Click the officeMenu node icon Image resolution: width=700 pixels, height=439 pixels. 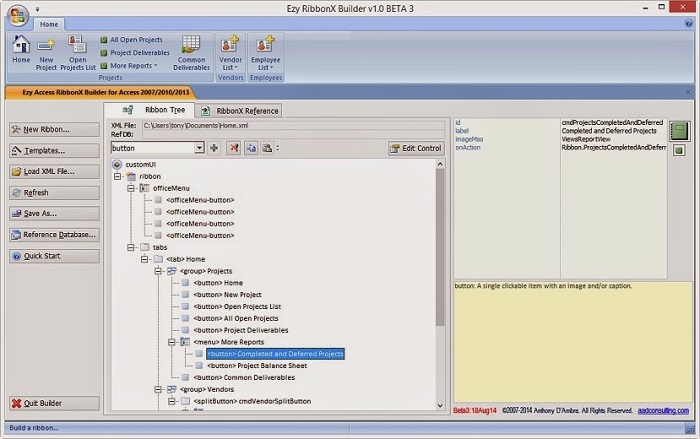pyautogui.click(x=144, y=188)
